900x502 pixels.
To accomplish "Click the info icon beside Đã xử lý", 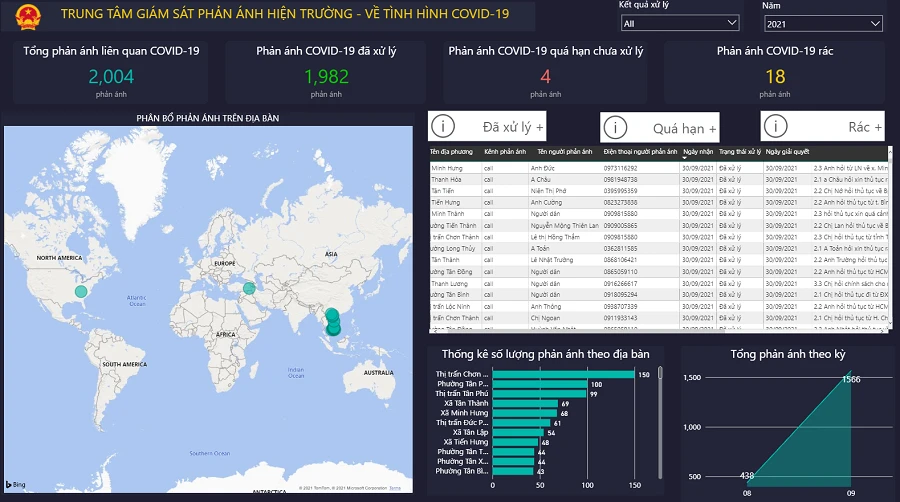I will pos(442,127).
